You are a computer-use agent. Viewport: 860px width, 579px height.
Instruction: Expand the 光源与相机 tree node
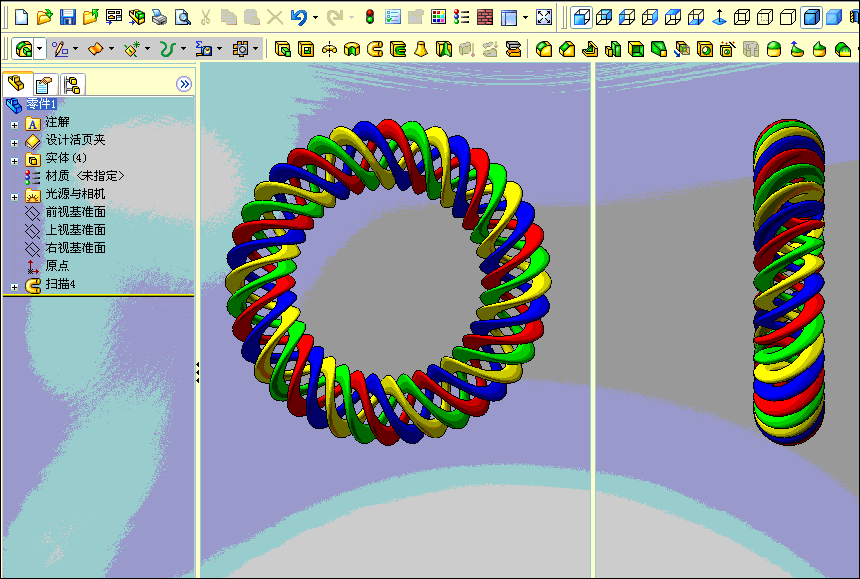[14, 197]
